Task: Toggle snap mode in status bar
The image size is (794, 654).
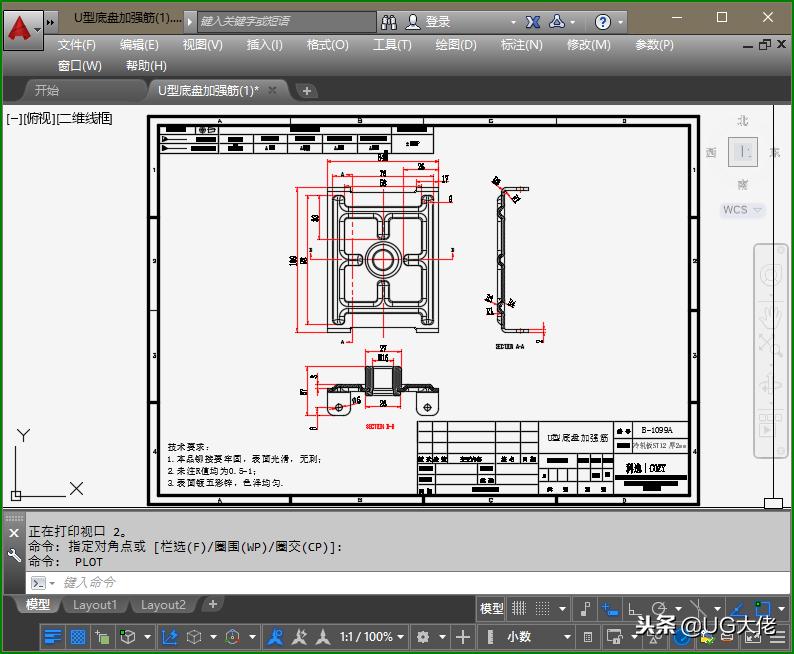Action: pos(545,608)
